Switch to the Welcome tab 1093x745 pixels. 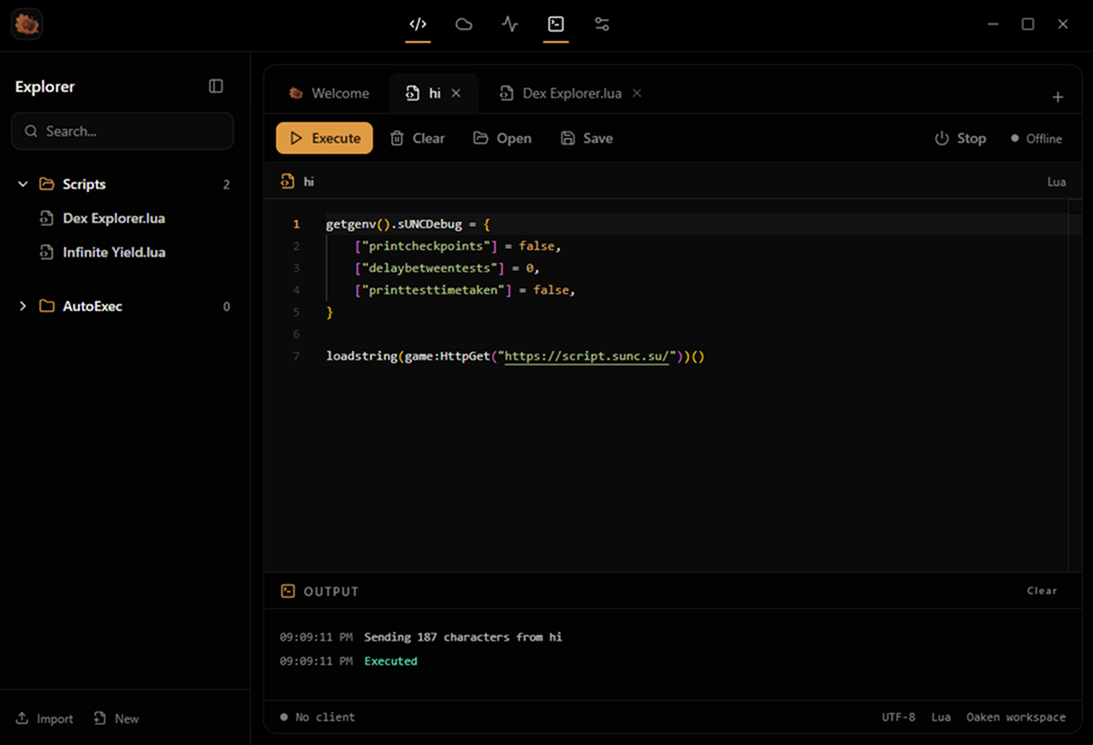[330, 93]
